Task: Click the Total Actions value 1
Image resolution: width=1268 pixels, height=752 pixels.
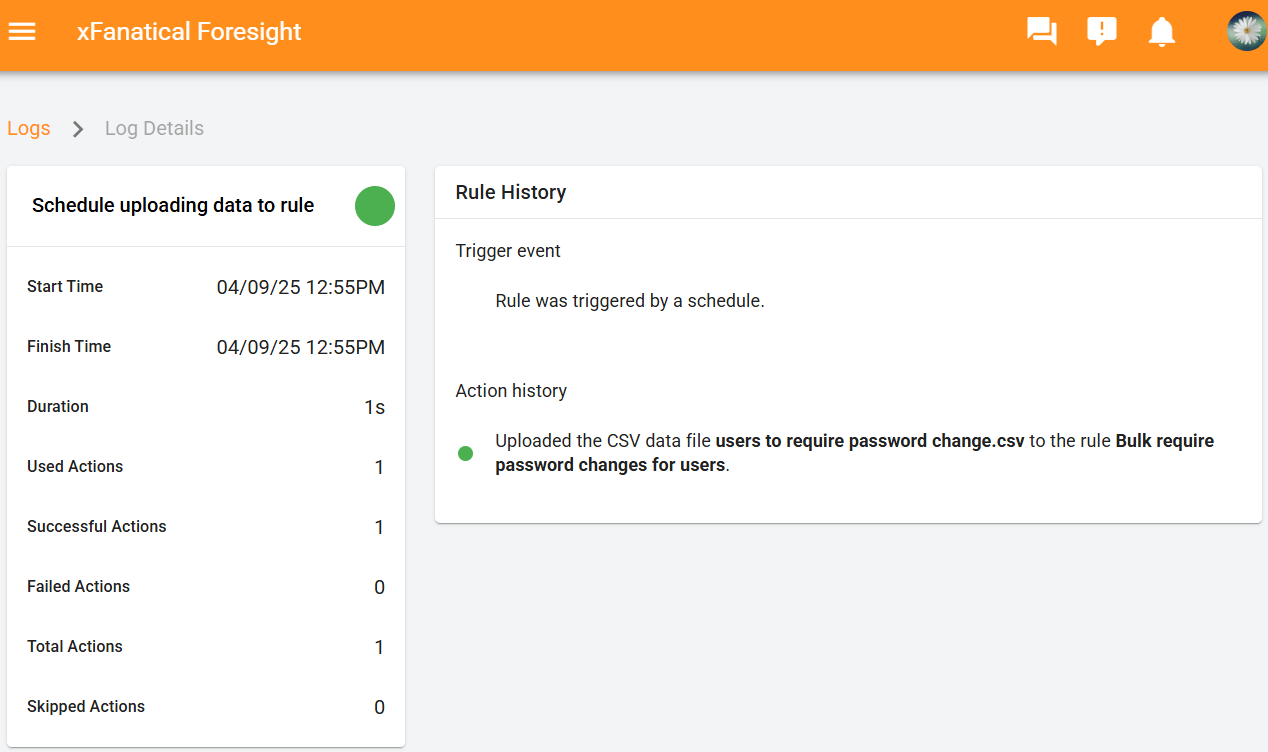Action: pyautogui.click(x=379, y=648)
